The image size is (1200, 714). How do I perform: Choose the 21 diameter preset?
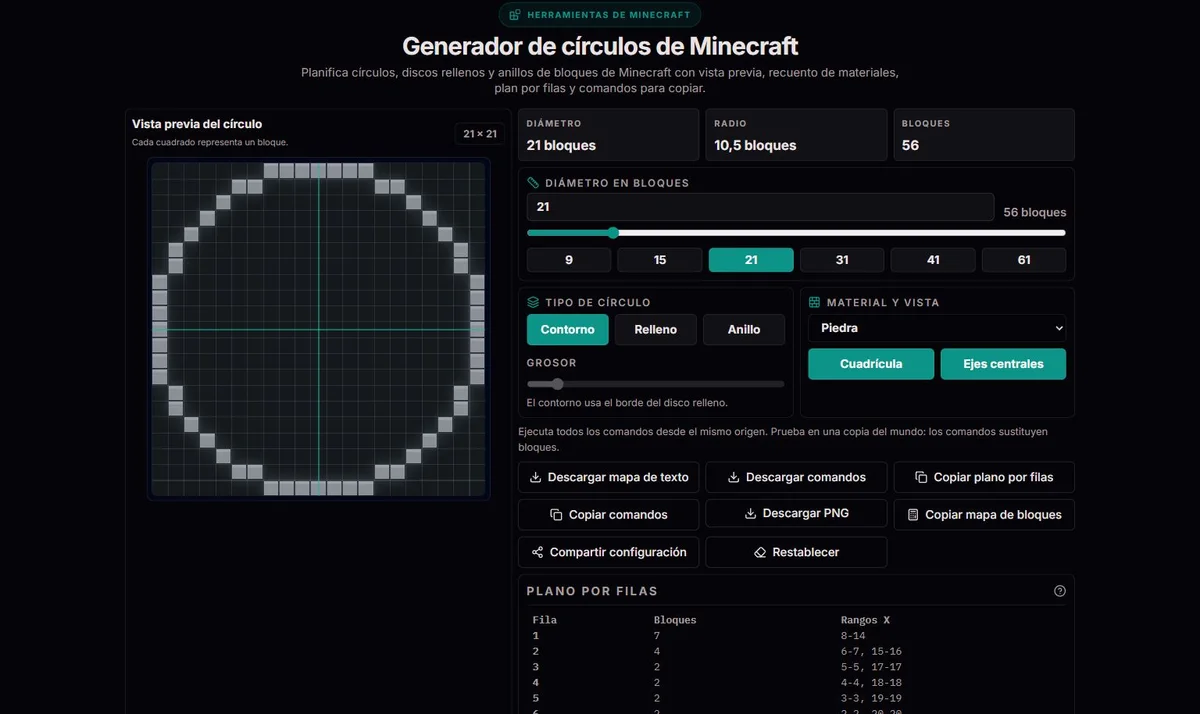point(751,260)
